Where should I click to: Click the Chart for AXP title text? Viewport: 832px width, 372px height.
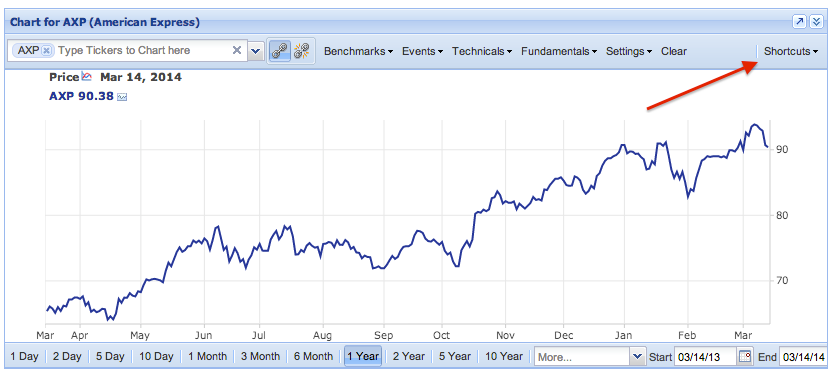105,22
